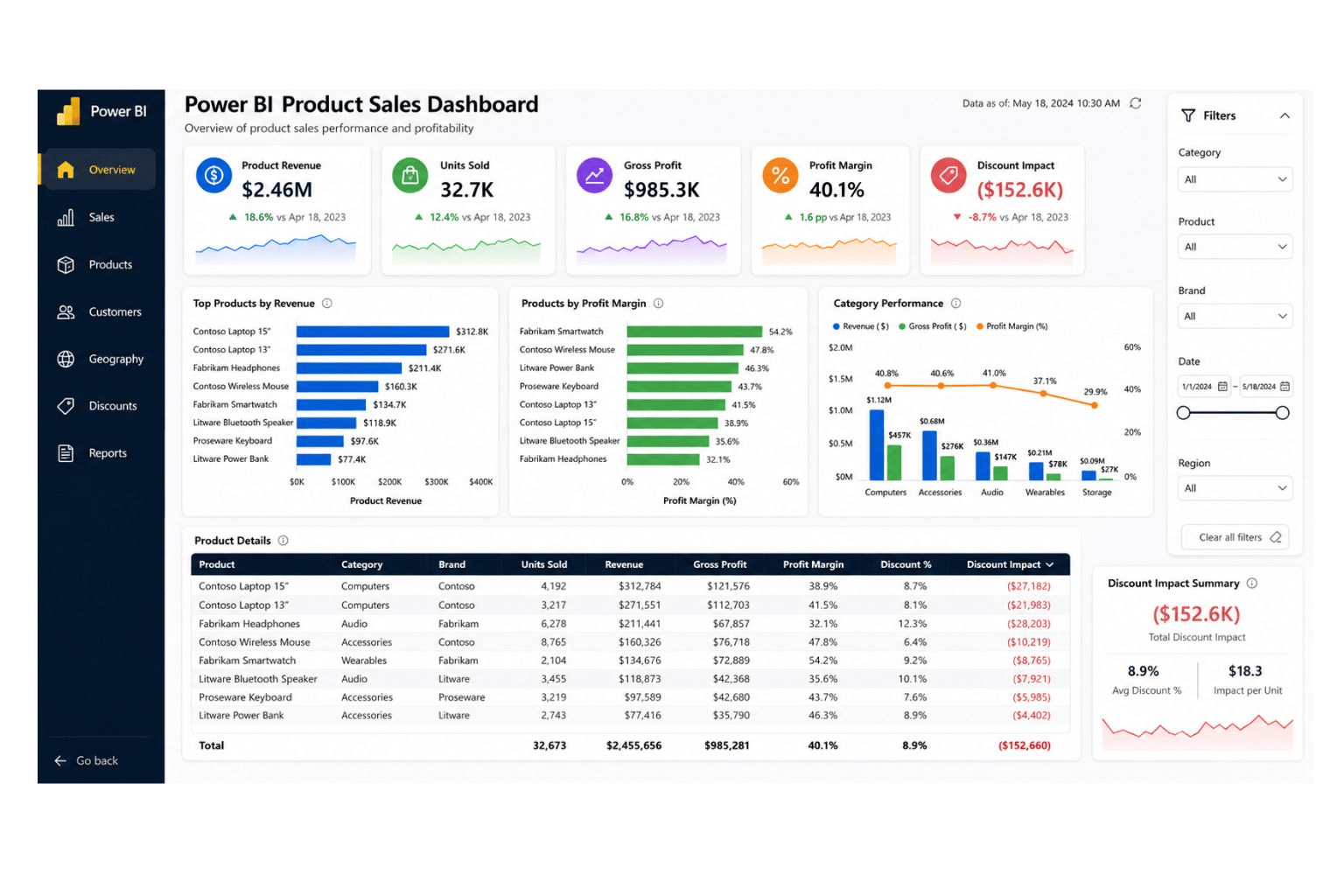The width and height of the screenshot is (1344, 896).
Task: Open the Overview home icon
Action: pyautogui.click(x=66, y=170)
